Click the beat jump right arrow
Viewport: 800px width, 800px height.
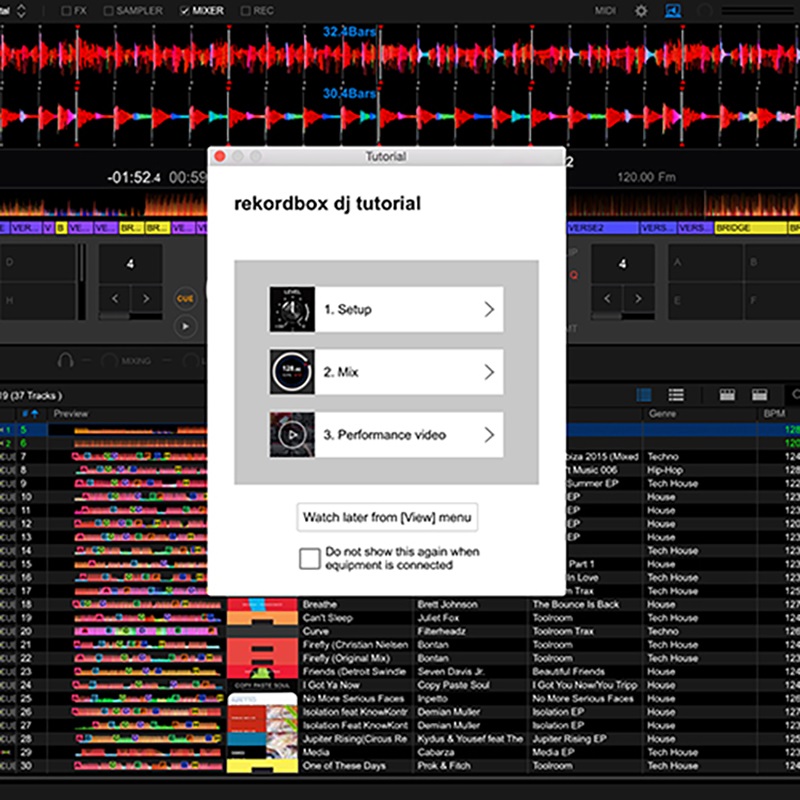[x=145, y=297]
